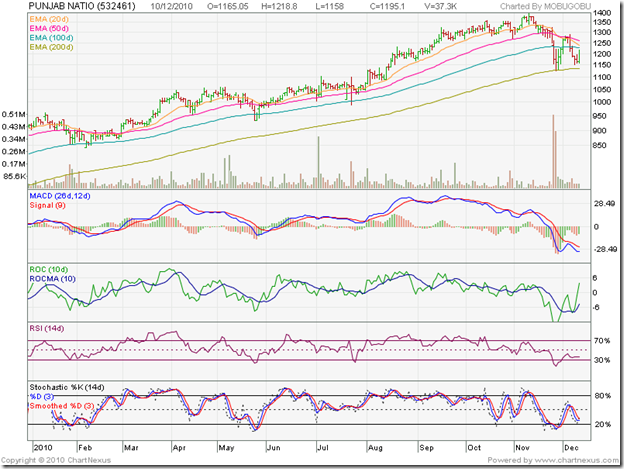Select the EMA (50d) legend label
Viewport: 624px width, 469px height.
(49, 28)
